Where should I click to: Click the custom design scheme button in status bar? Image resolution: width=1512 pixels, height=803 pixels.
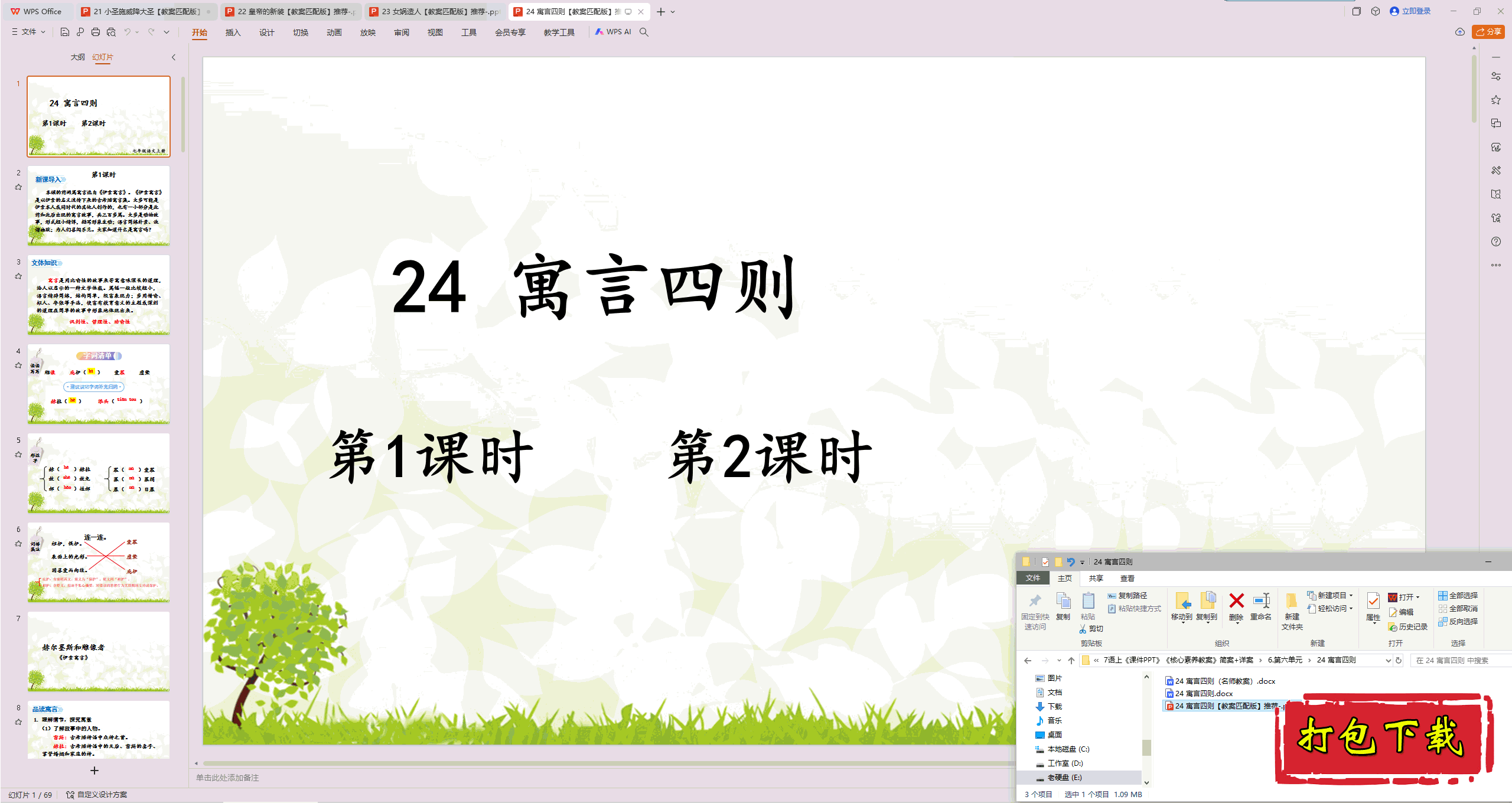[x=97, y=795]
